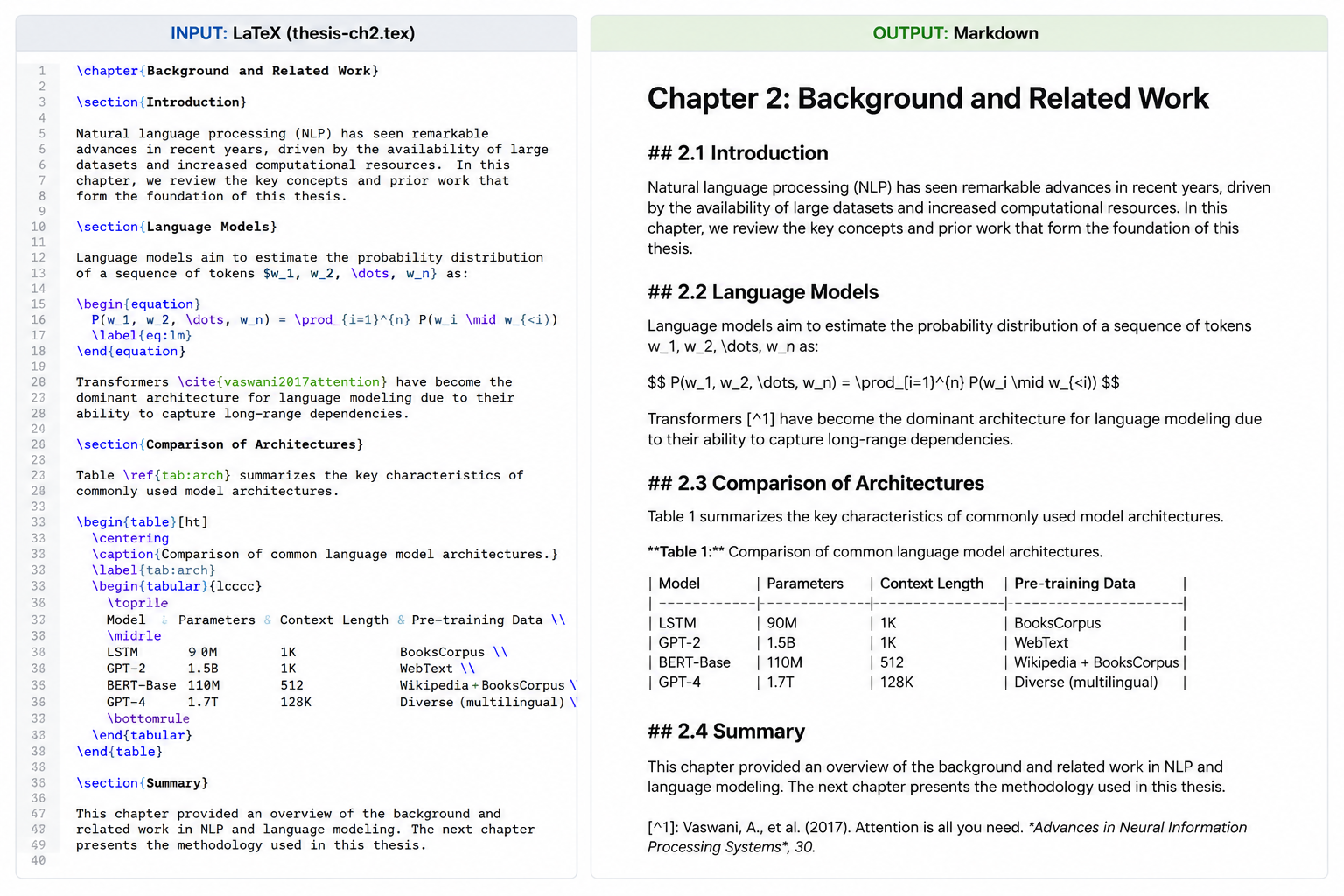Click the \cite{vaswani2017attention} command
The height and width of the screenshot is (896, 1344).
[x=283, y=382]
